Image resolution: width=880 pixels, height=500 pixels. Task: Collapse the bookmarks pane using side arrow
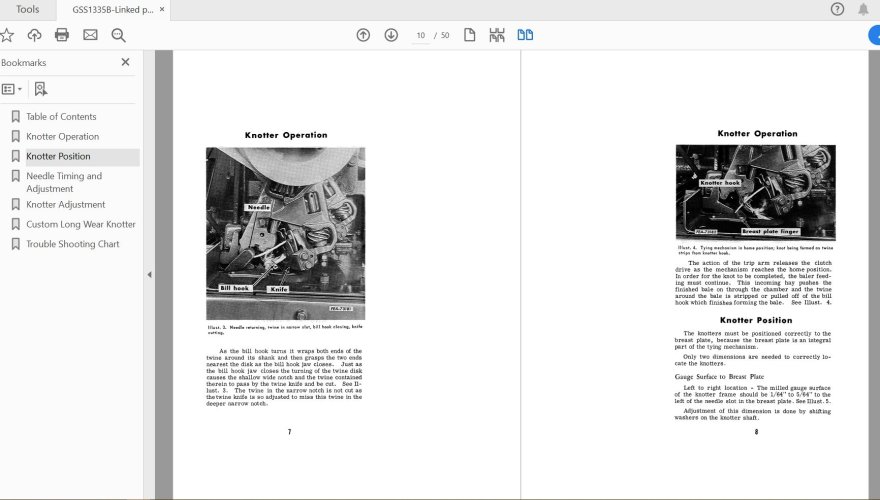click(x=149, y=274)
